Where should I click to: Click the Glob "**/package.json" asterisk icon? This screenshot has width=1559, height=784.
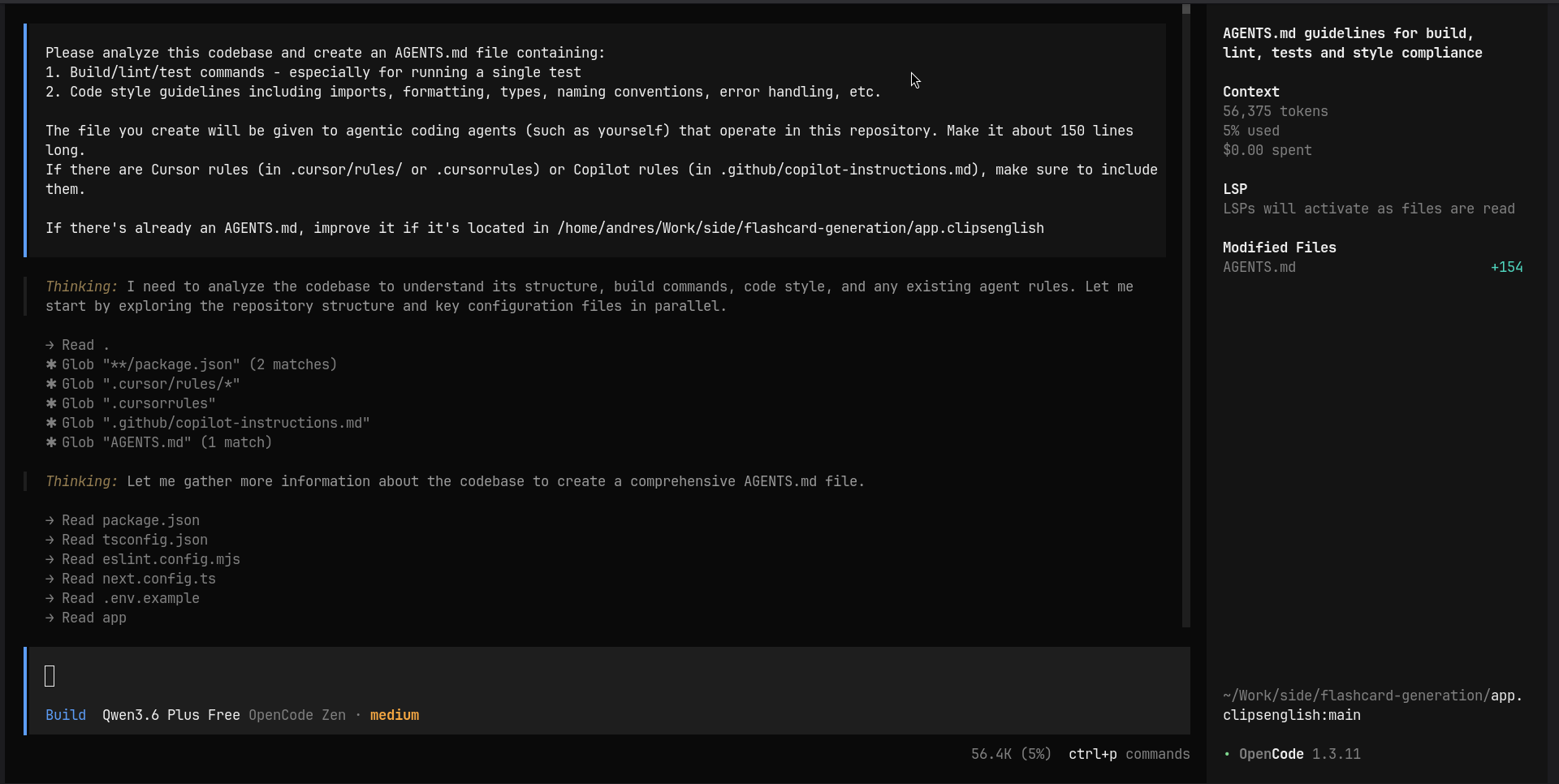click(50, 364)
